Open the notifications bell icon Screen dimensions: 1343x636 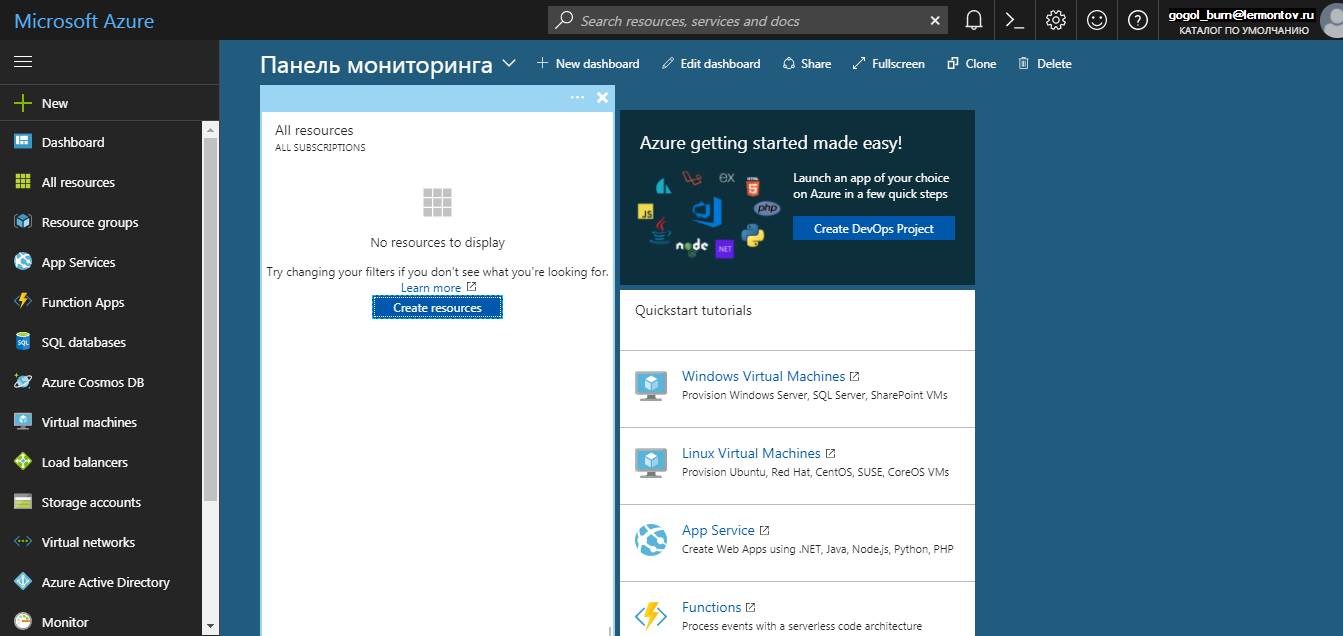(974, 20)
